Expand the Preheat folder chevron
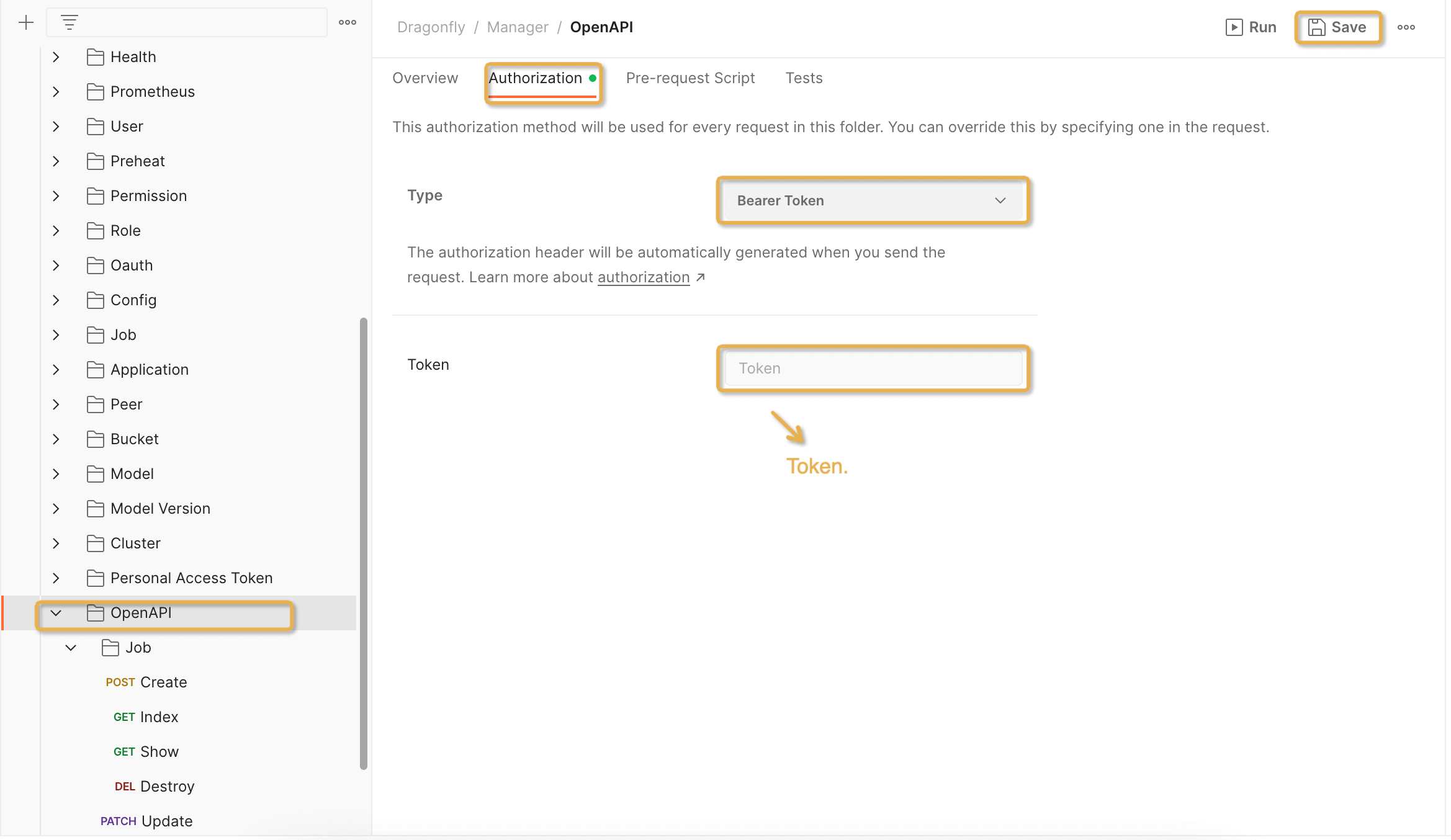This screenshot has height=840, width=1451. click(56, 161)
